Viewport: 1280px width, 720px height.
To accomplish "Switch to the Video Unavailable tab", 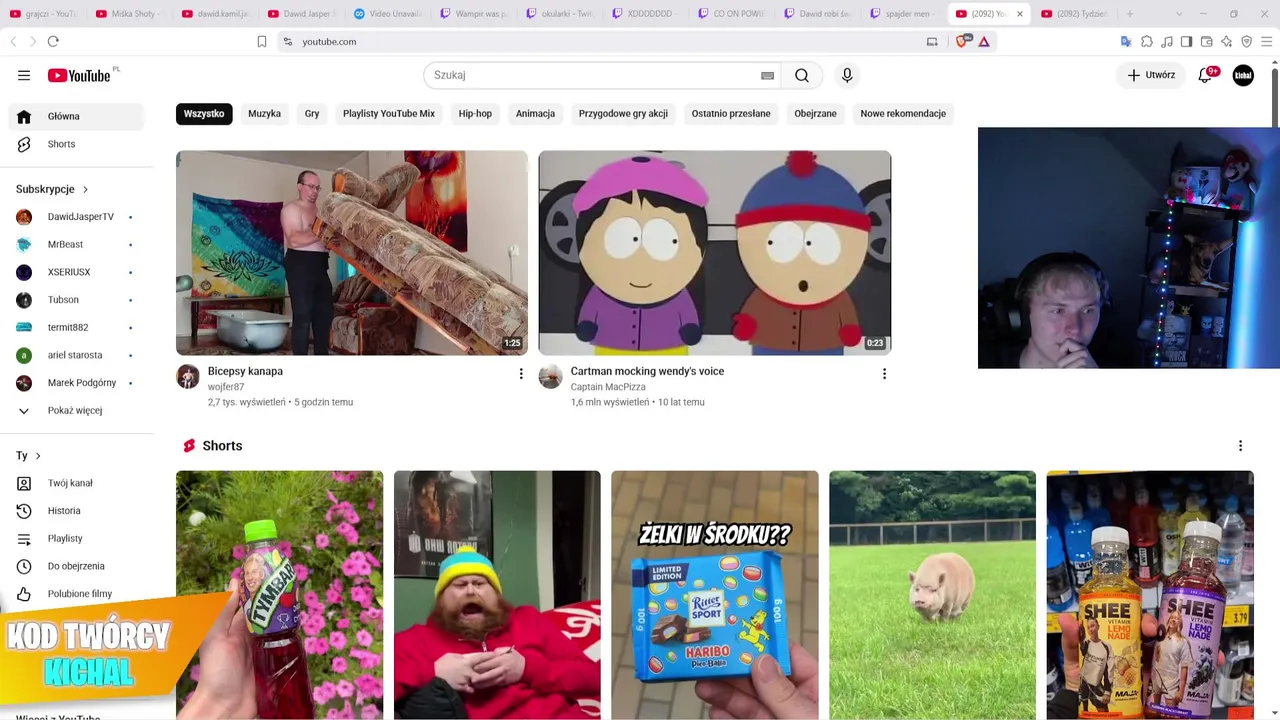I will tap(388, 14).
